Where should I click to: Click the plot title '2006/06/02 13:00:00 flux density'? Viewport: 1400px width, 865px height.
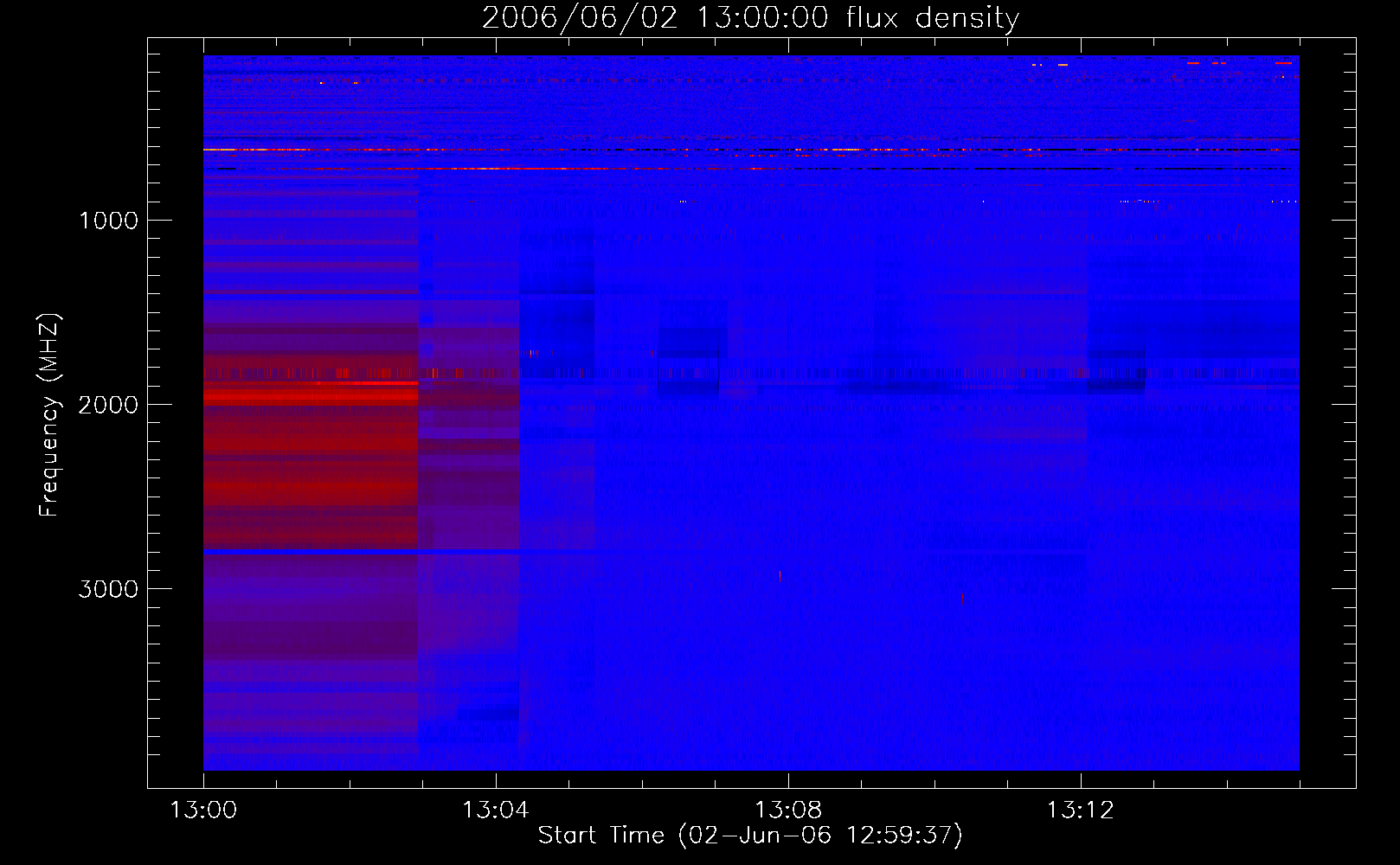tap(750, 18)
